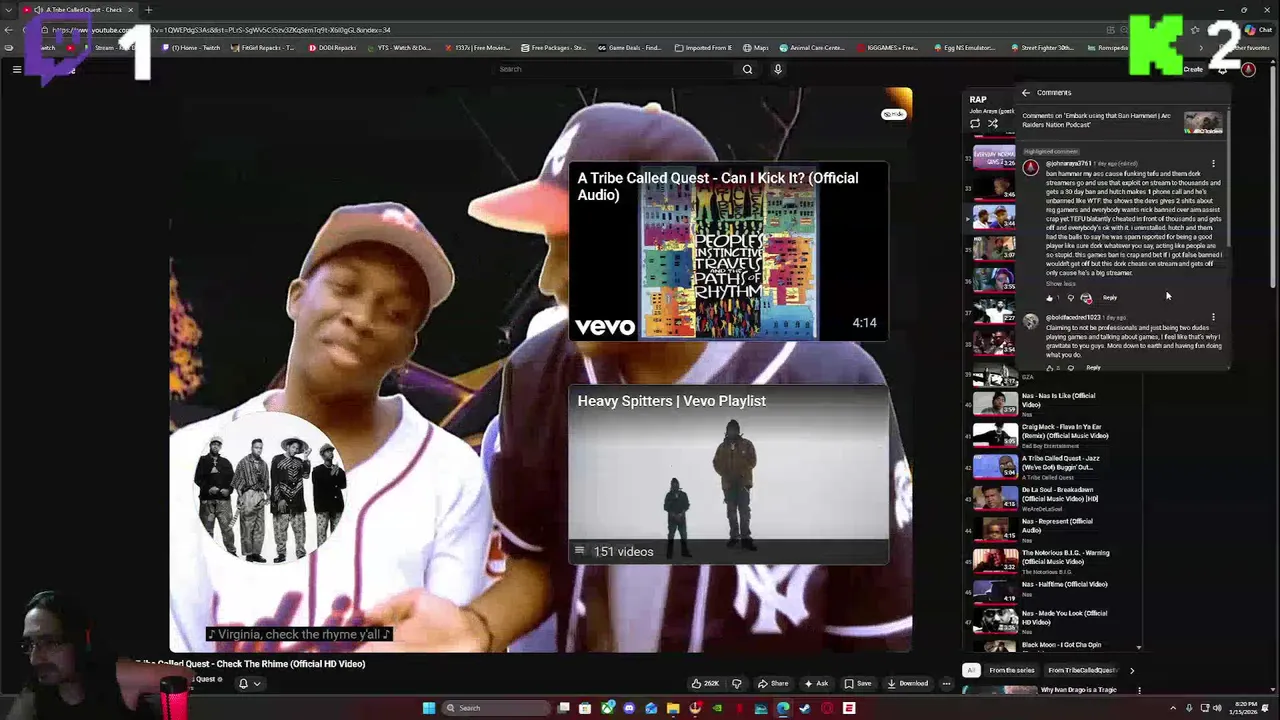Open Heavy Spitters Vevo Playlist card
1280x720 pixels.
coord(728,475)
